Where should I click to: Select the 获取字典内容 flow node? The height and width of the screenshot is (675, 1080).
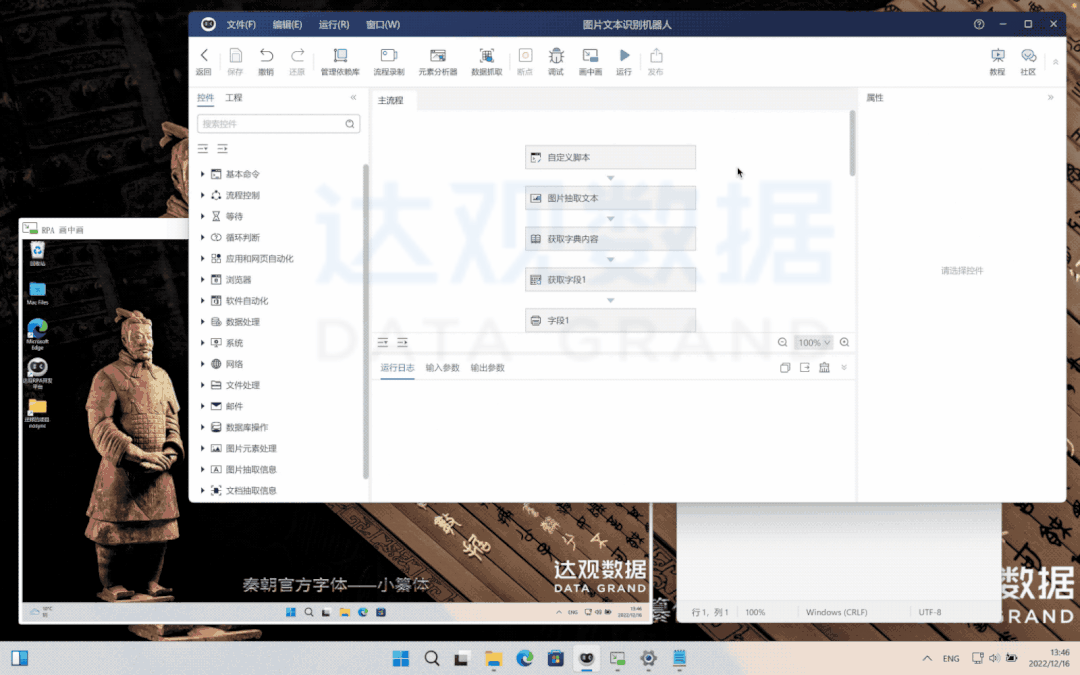point(610,239)
